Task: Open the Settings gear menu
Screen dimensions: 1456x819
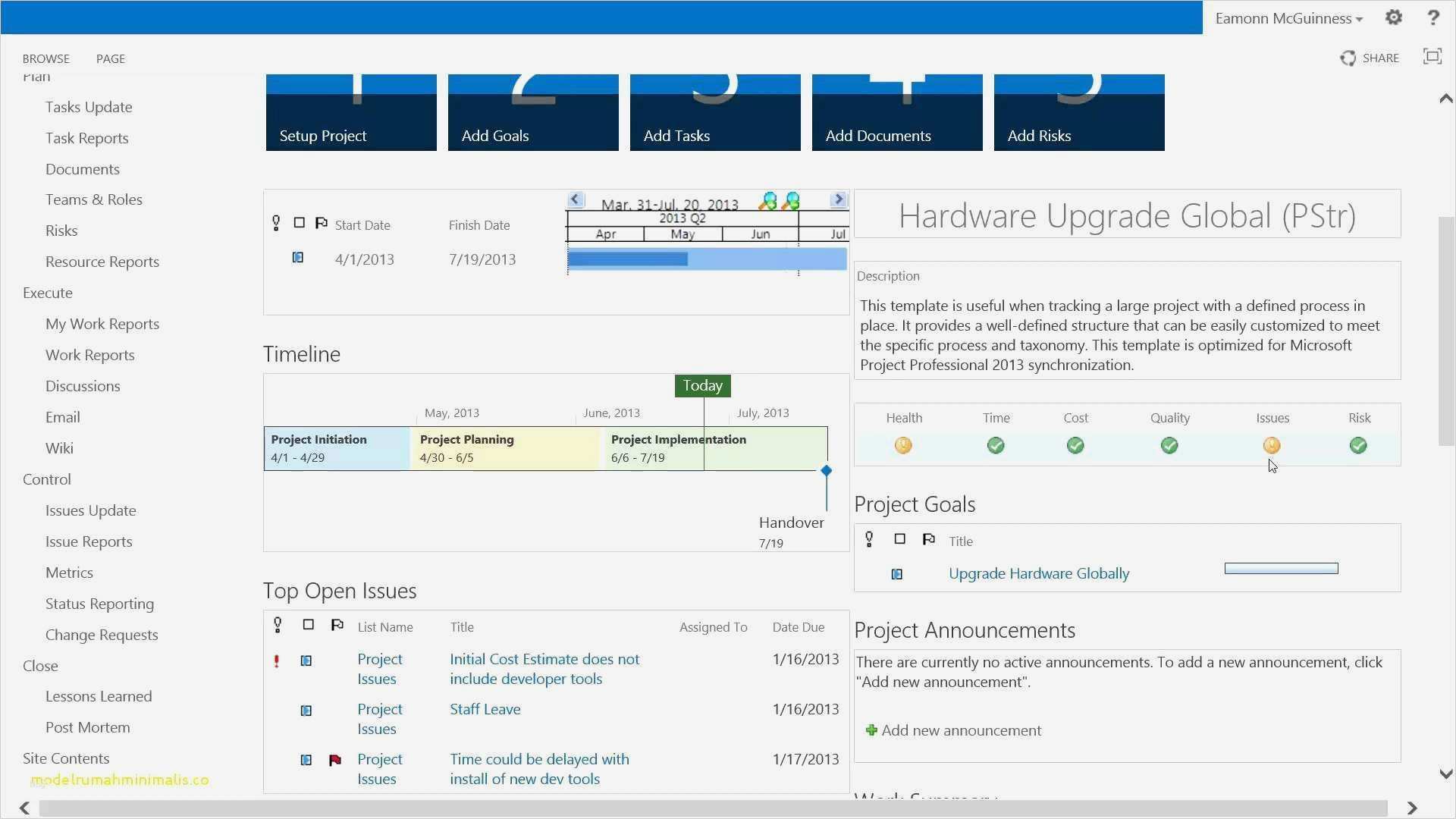Action: click(1393, 17)
